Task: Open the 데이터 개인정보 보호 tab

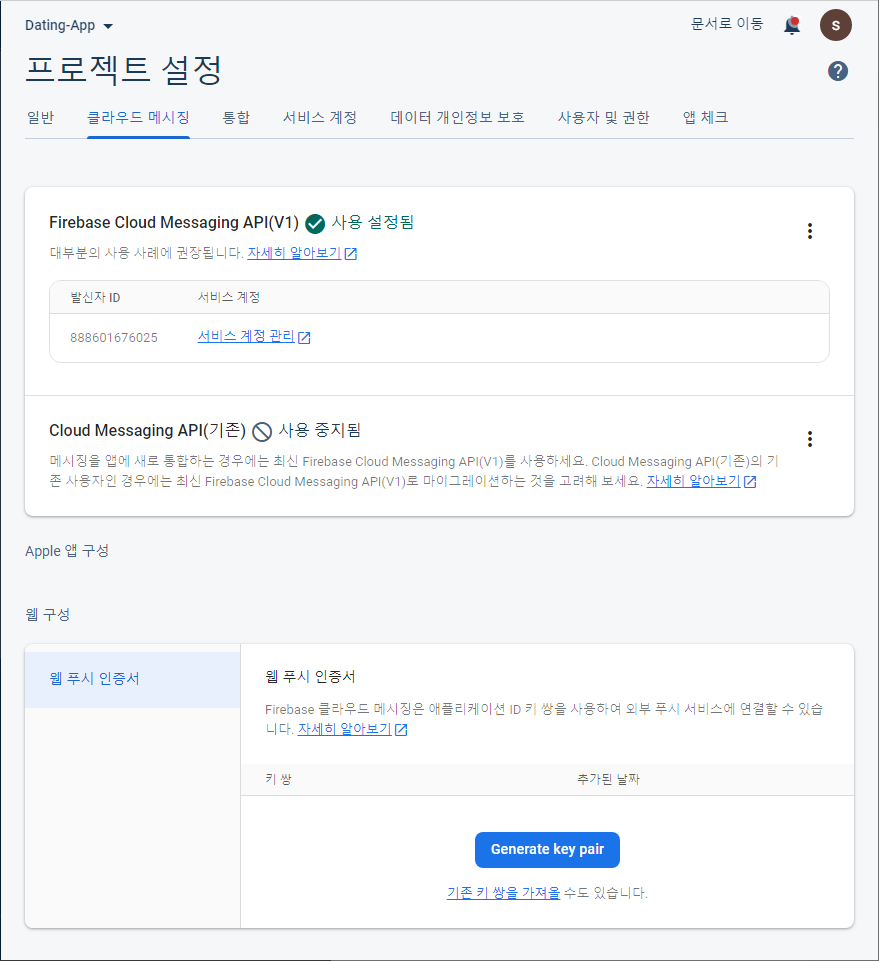Action: coord(457,117)
